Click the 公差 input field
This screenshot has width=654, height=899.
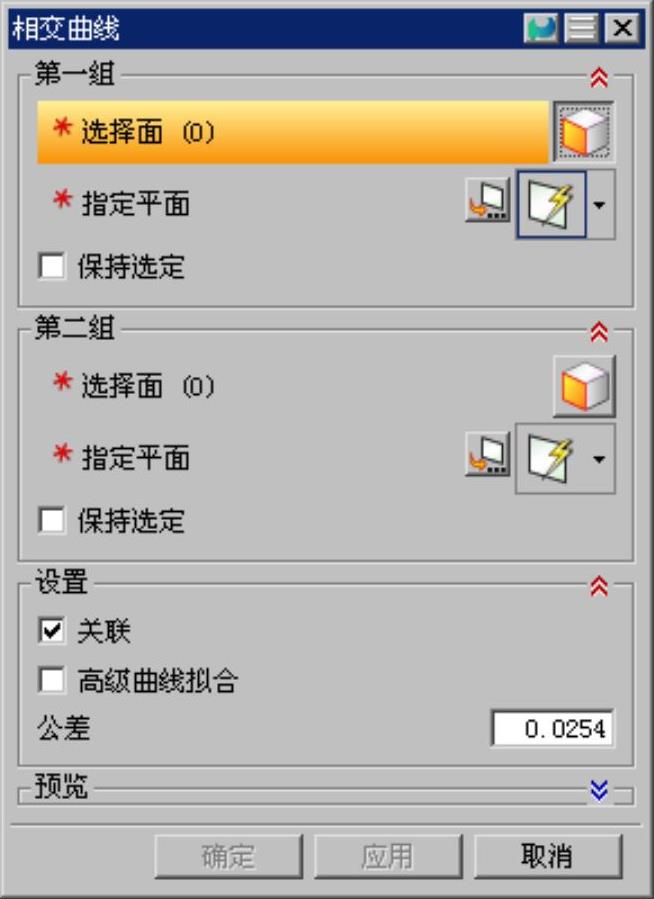pos(553,728)
